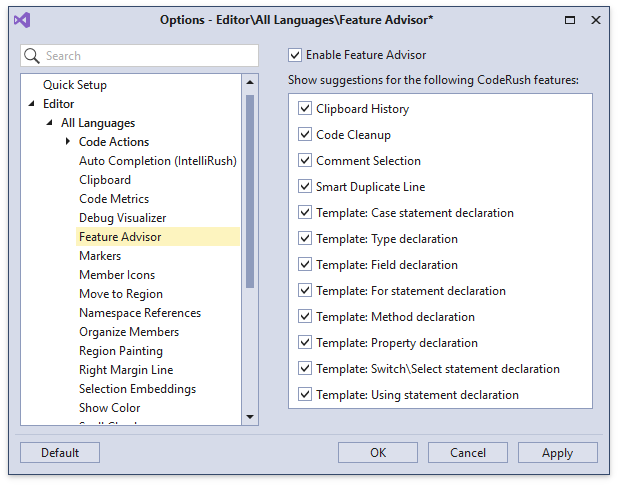618x485 pixels.
Task: Click the search magnifier icon
Action: [x=32, y=56]
